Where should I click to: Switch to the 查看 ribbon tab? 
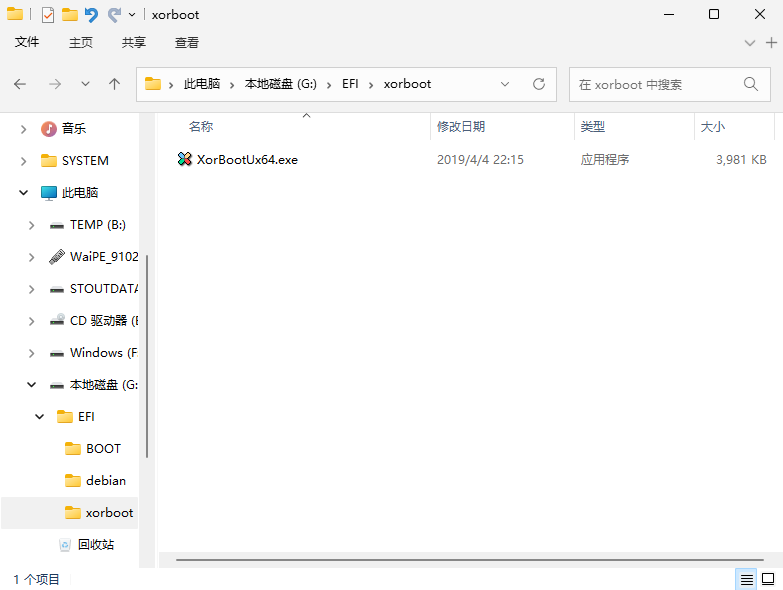coord(187,42)
